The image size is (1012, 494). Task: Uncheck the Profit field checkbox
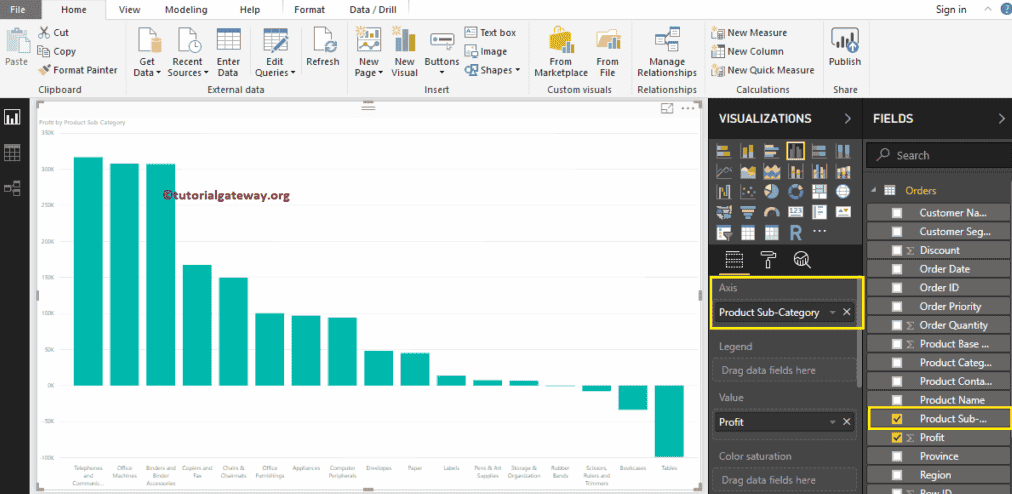coord(897,438)
